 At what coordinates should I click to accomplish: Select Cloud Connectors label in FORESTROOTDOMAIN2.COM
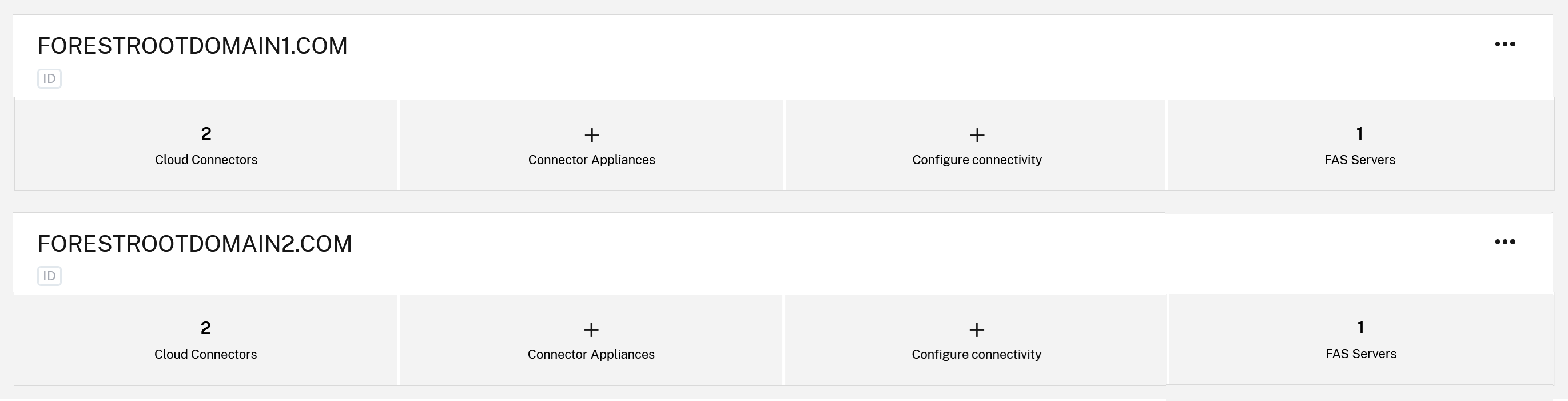[x=205, y=355]
